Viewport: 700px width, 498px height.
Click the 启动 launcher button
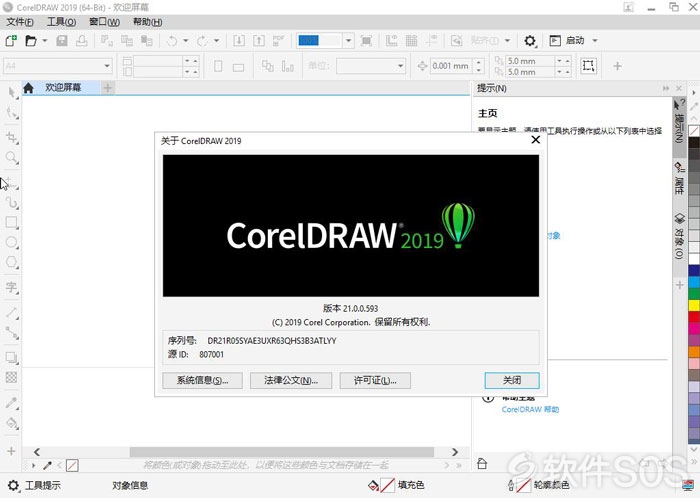(568, 41)
